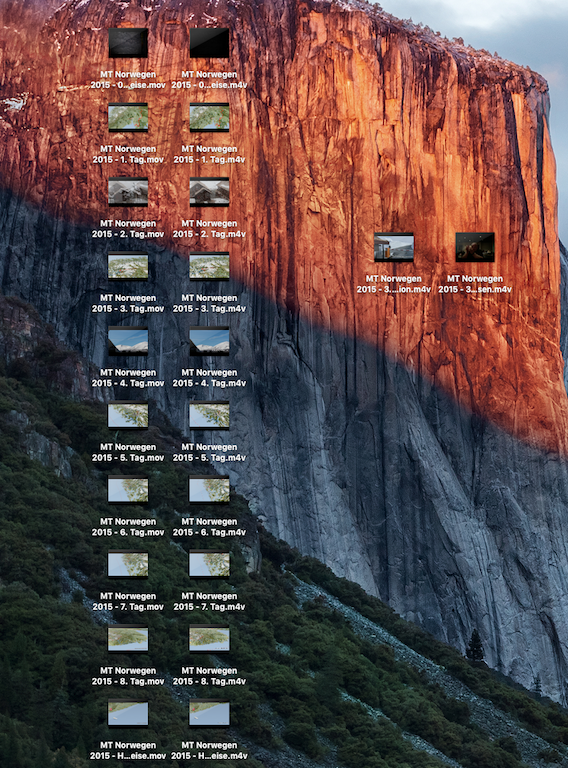Select MT Norwegen 2015 - 1. Tag.mov file

[x=128, y=118]
